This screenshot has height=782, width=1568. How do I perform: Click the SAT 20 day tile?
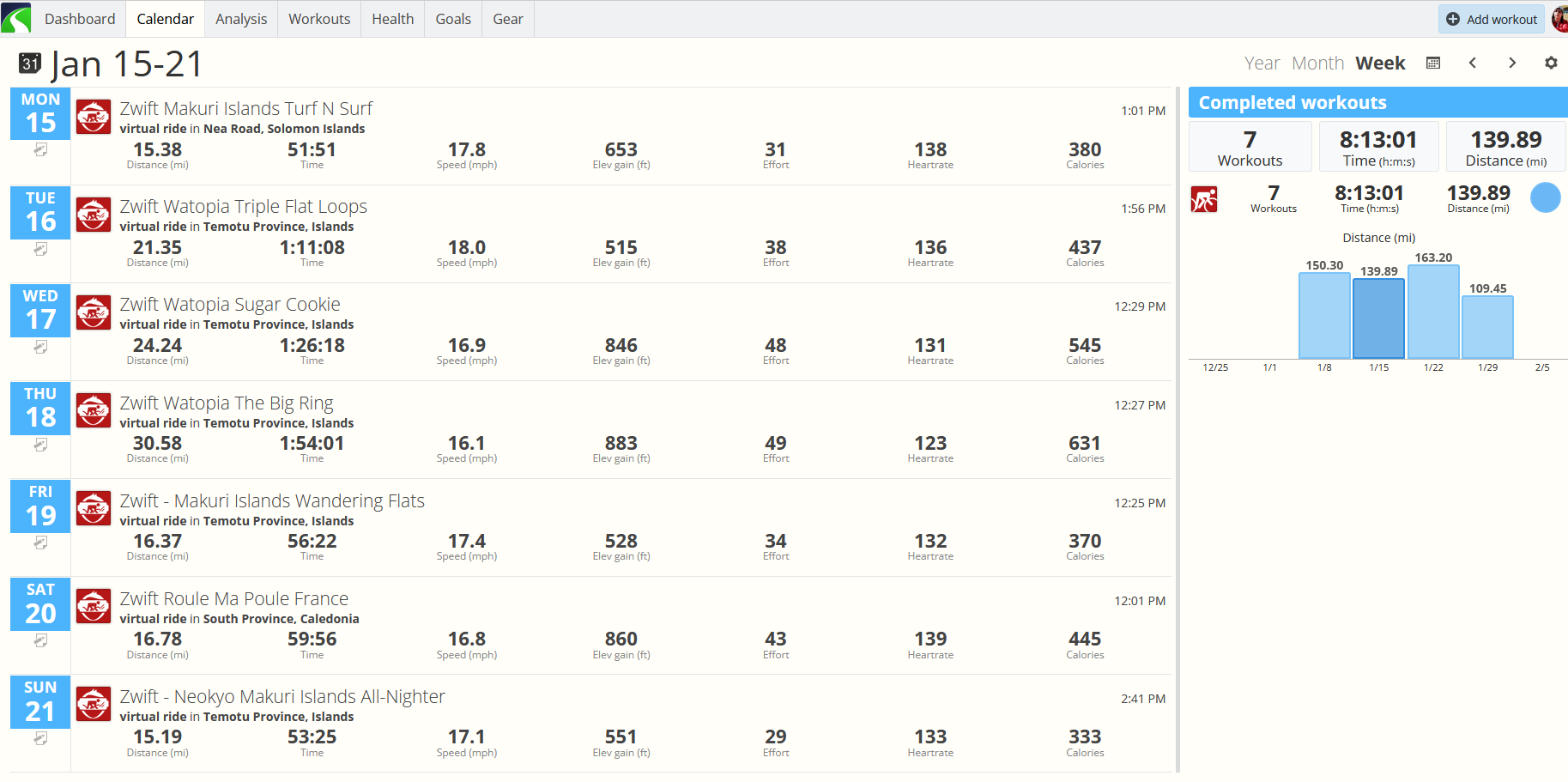(40, 603)
